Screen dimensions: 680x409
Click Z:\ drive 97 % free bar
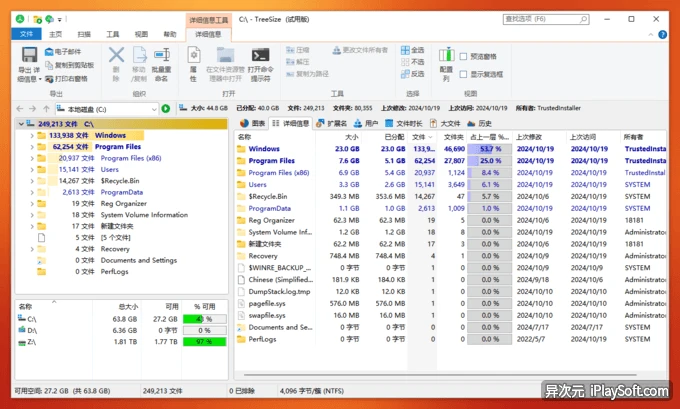click(x=204, y=342)
